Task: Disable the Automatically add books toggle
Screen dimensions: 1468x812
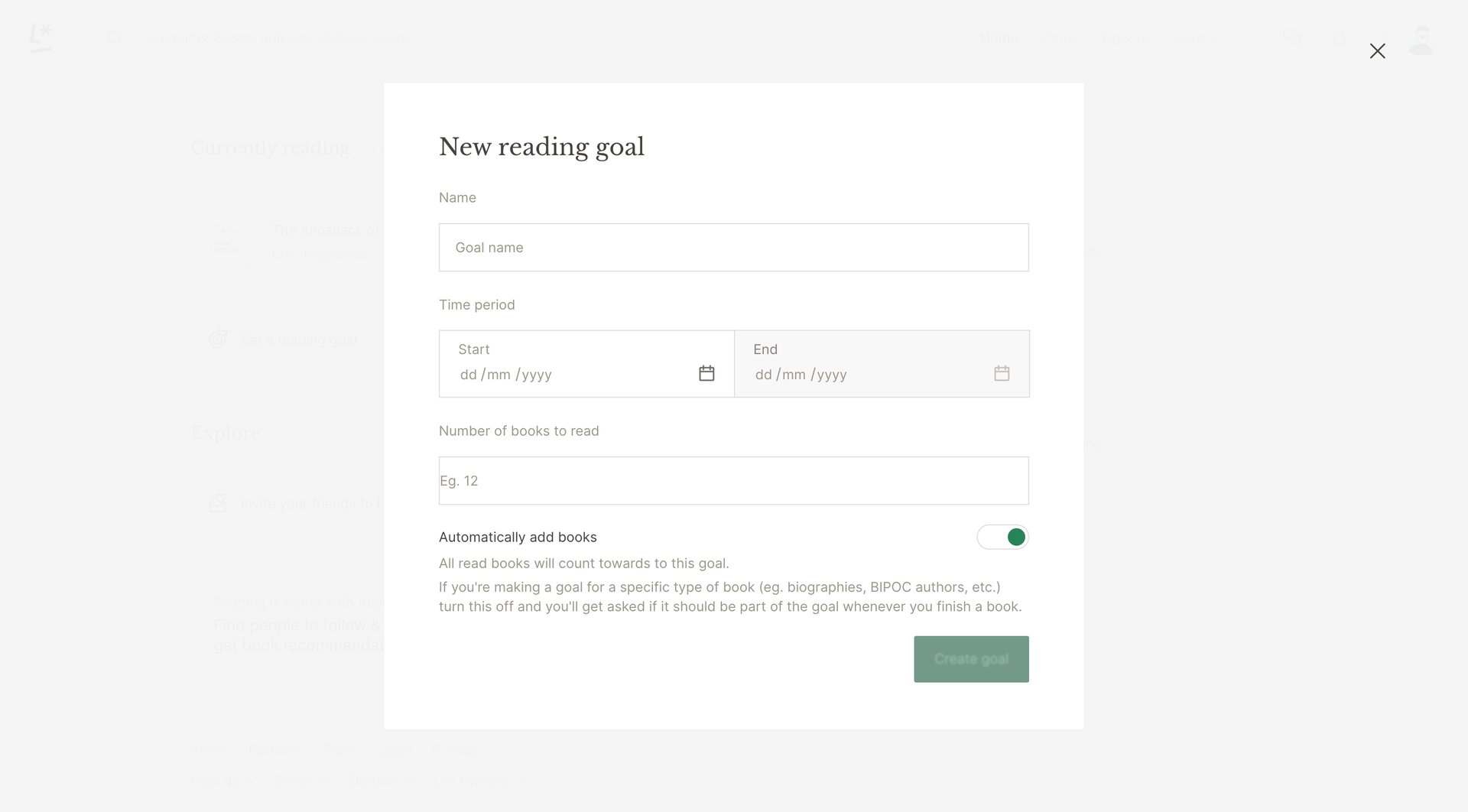Action: tap(1002, 537)
